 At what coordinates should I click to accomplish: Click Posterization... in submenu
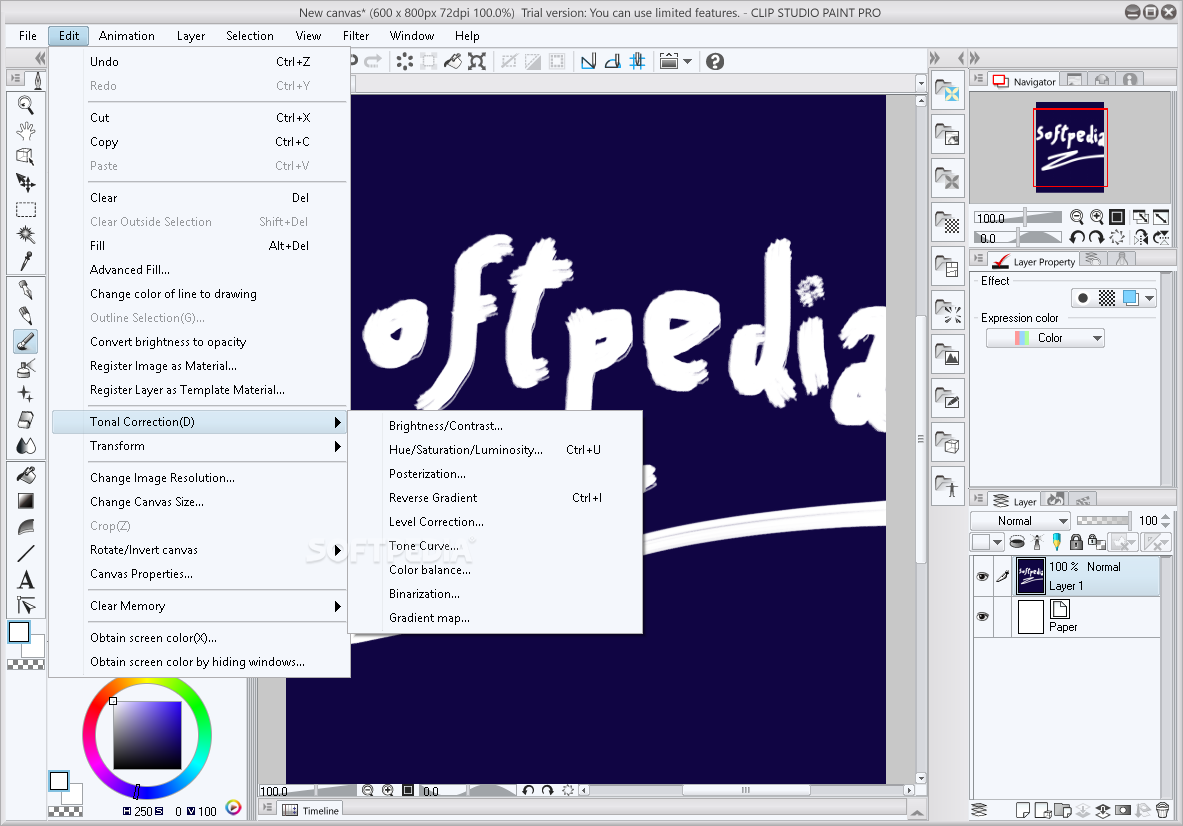pyautogui.click(x=427, y=474)
